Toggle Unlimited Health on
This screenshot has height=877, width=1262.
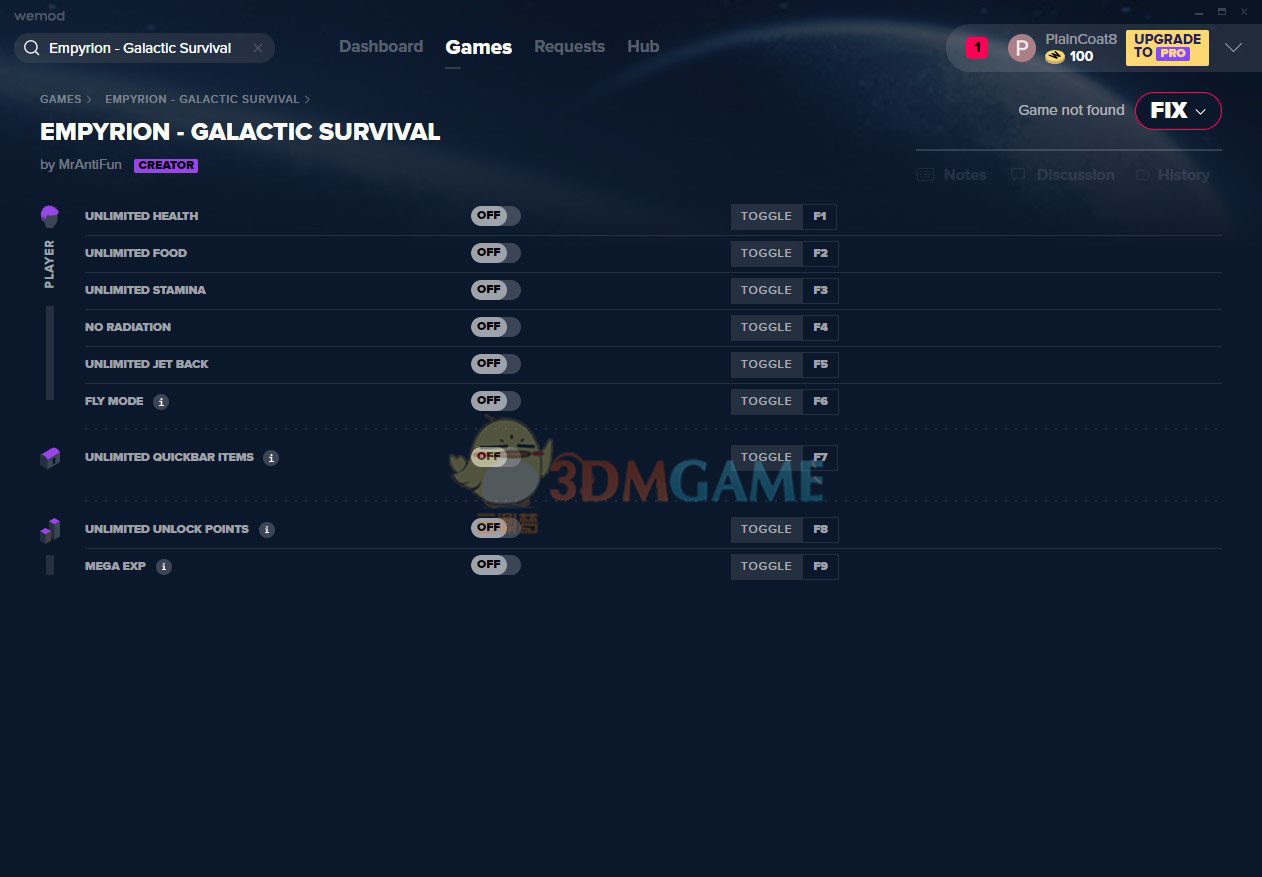pyautogui.click(x=496, y=216)
